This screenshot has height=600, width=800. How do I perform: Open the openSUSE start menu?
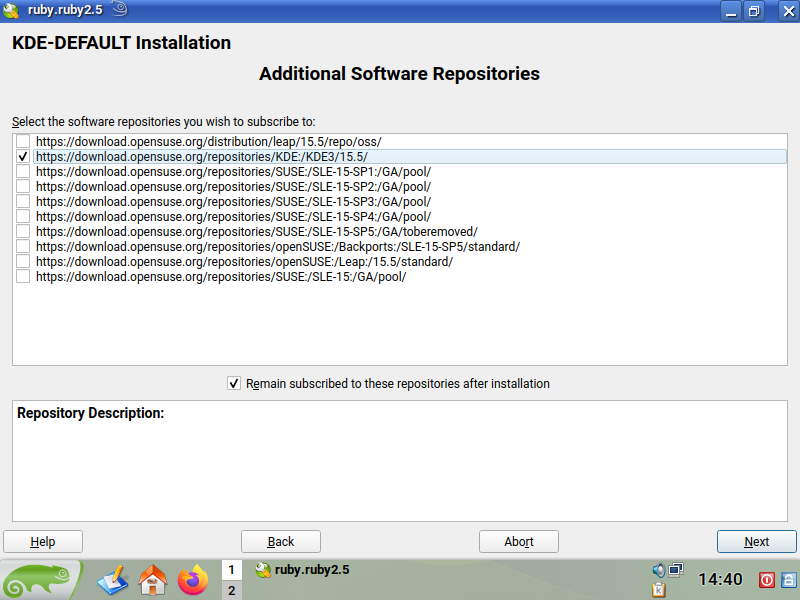(40, 580)
